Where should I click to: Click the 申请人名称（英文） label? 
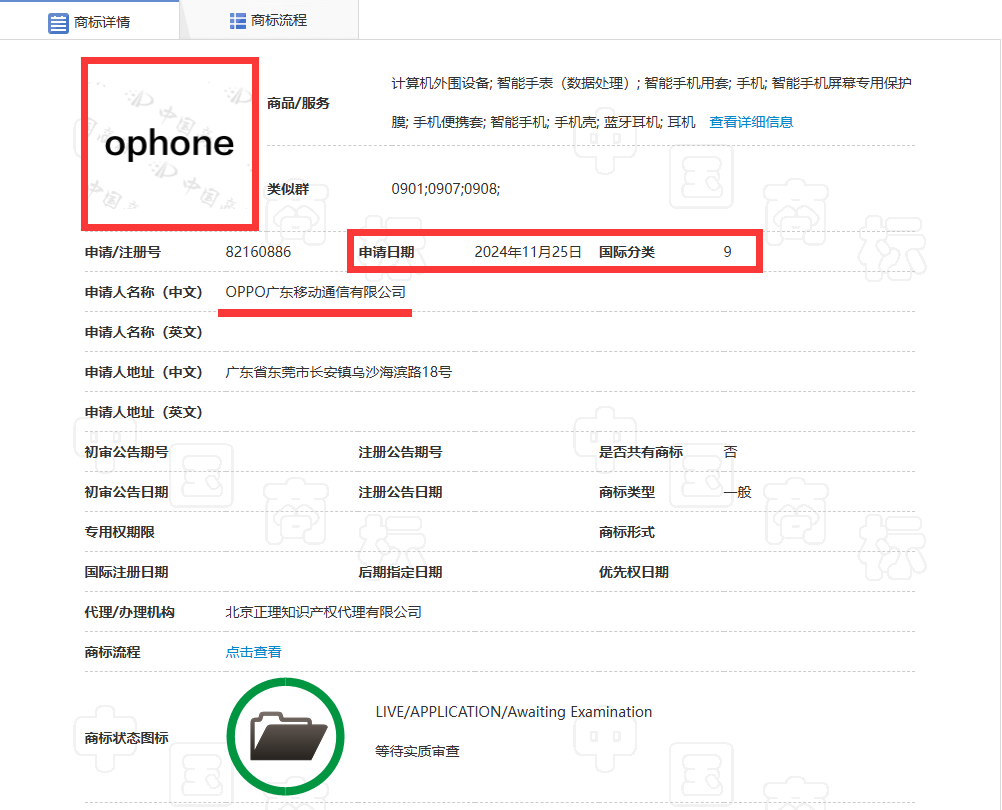coord(144,332)
